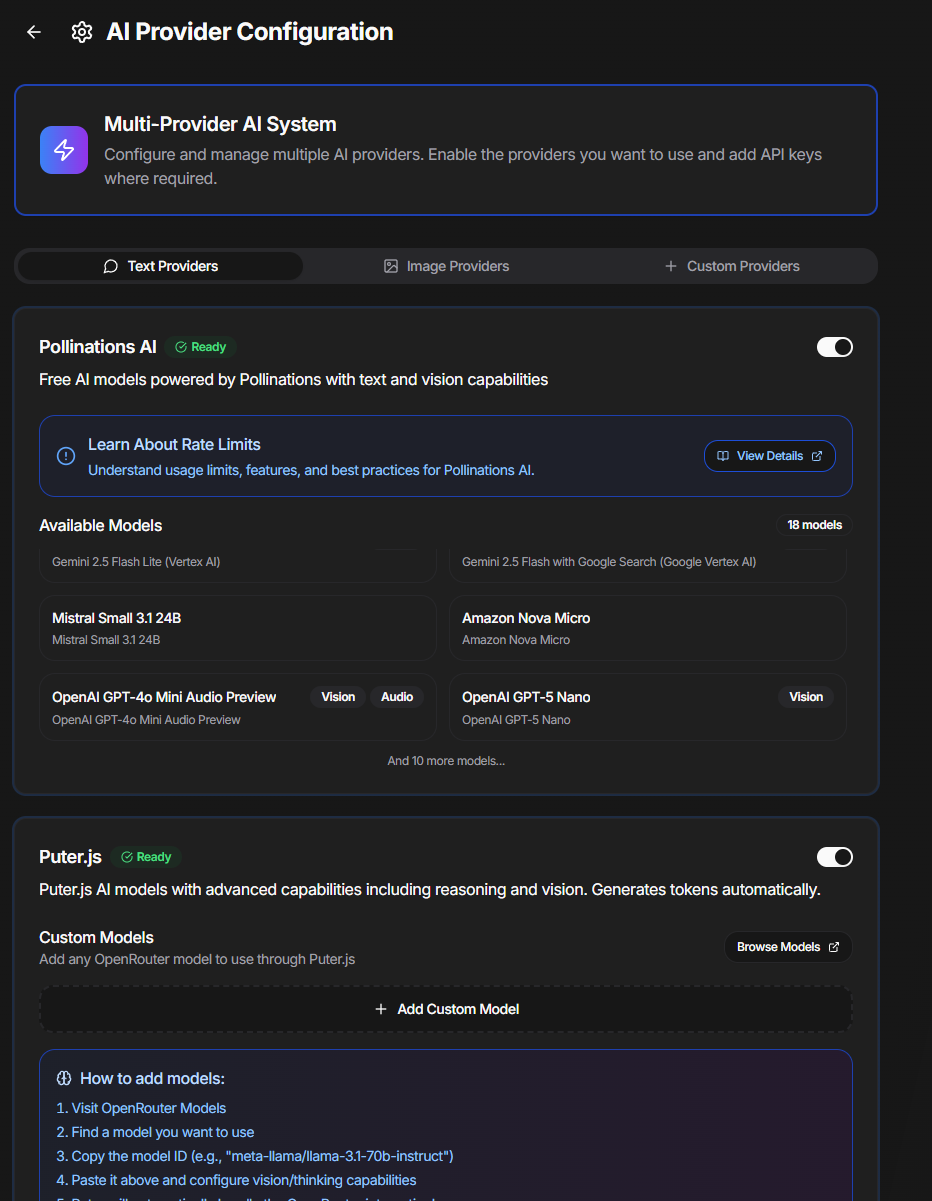Click the settings gear icon in header
932x1201 pixels.
(x=82, y=32)
